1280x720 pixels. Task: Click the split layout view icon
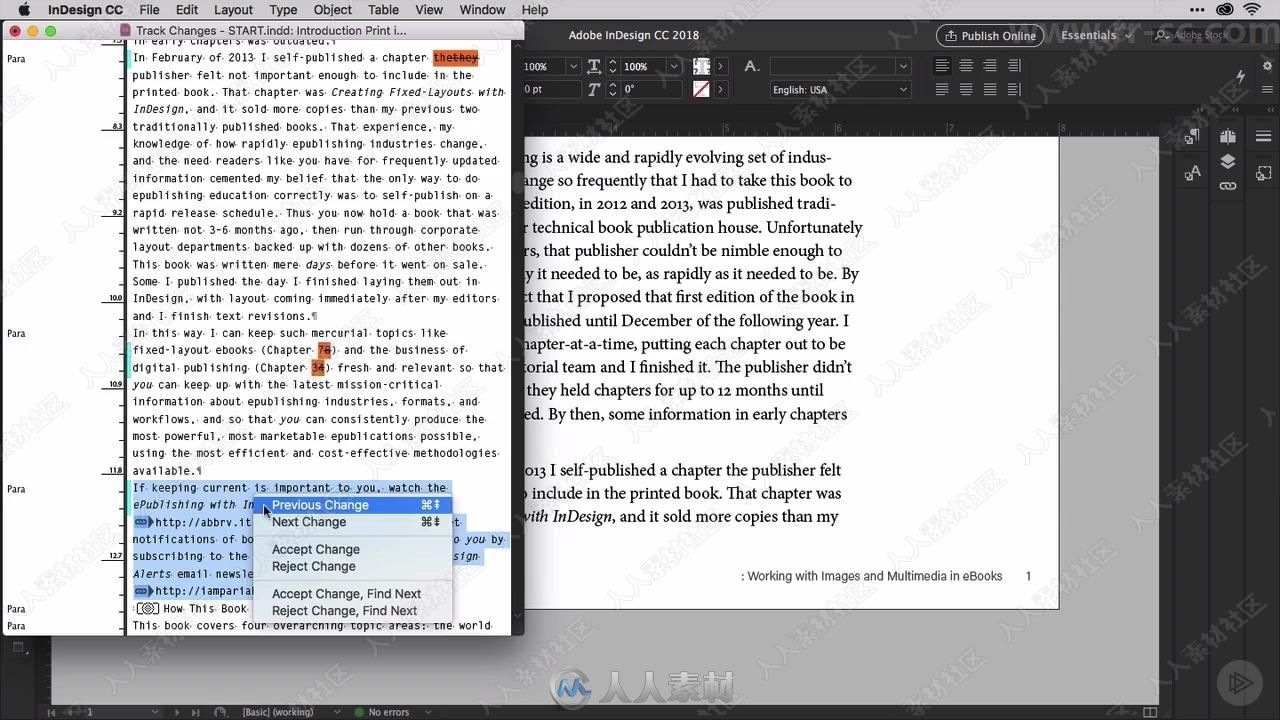[x=1150, y=712]
